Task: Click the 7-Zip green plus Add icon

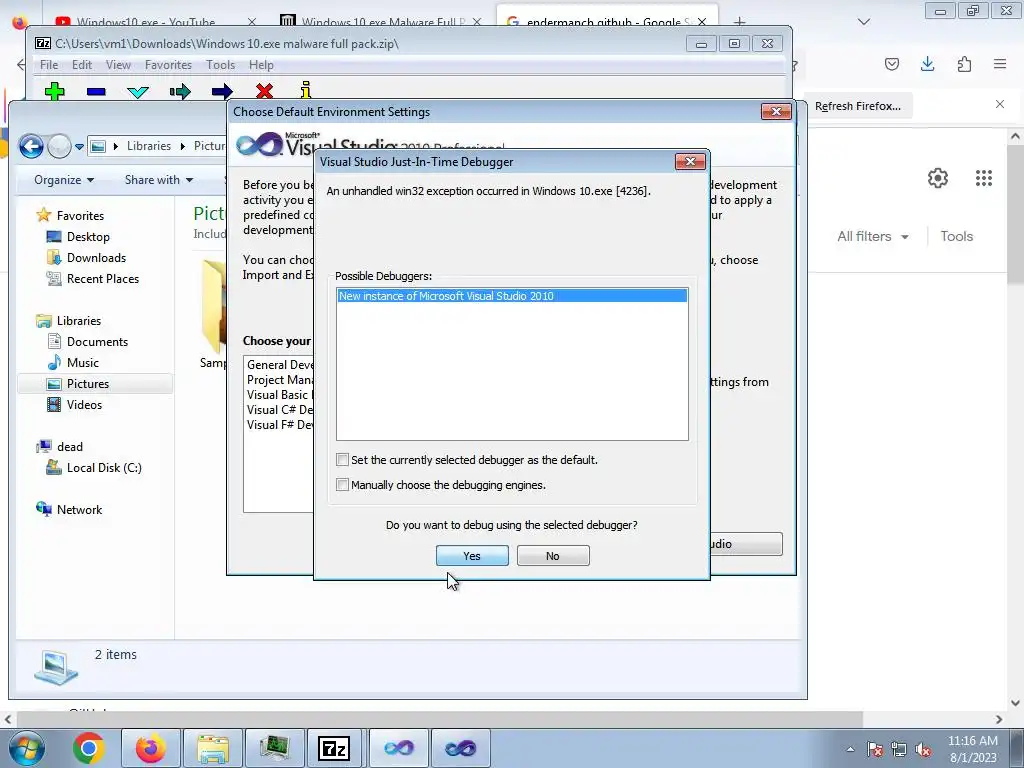Action: [55, 91]
